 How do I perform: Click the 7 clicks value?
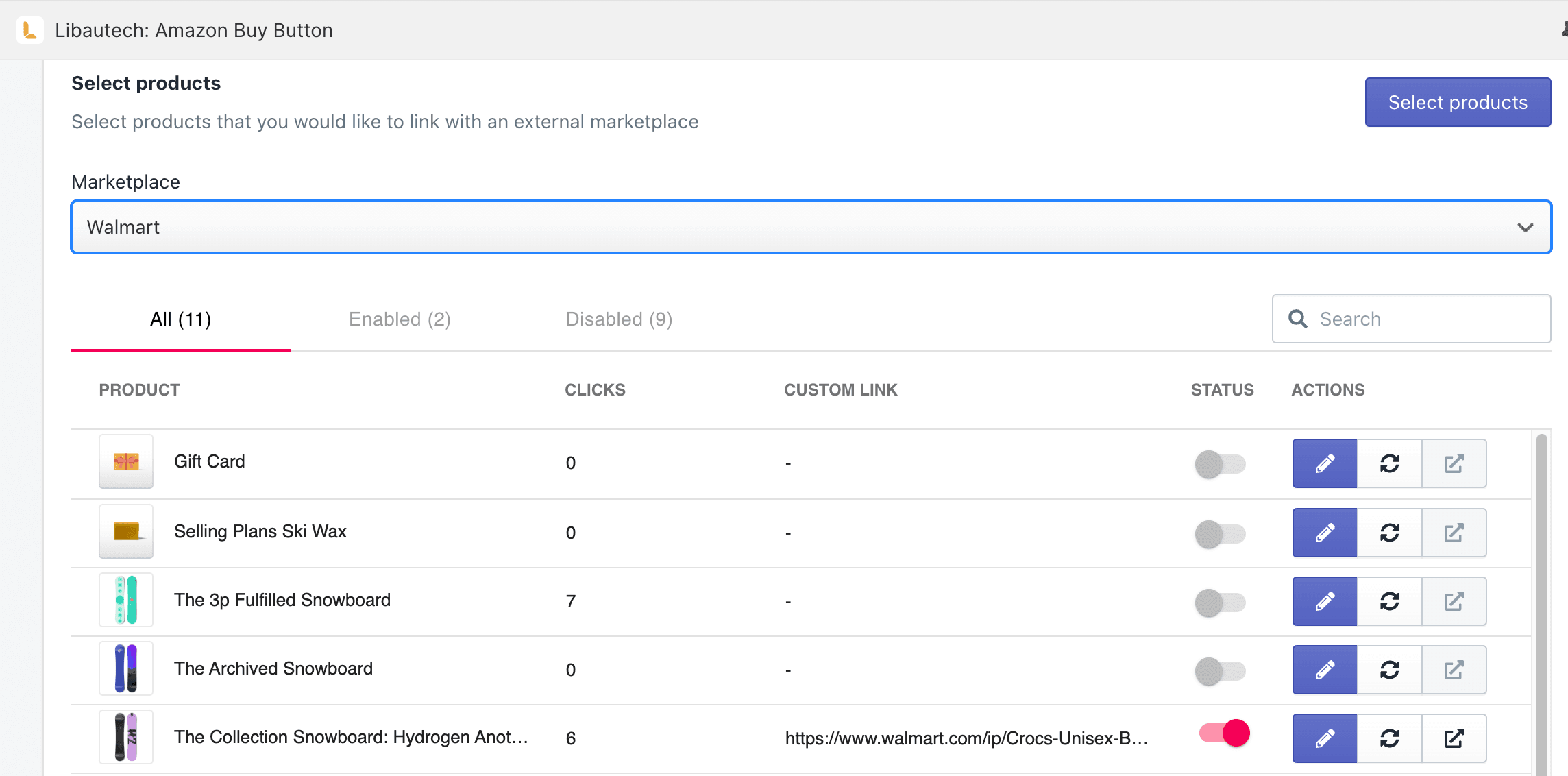click(x=571, y=601)
